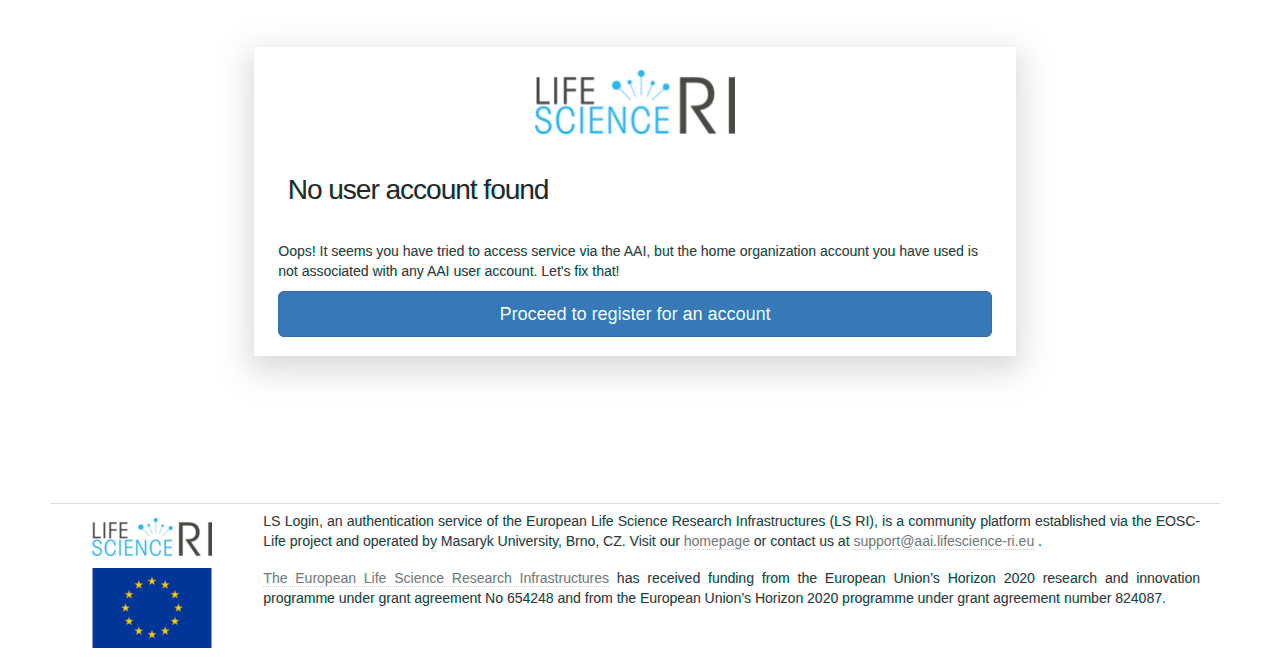Screen dimensions: 1270x663
Task: Open The European Life Science Research Infrastructures link
Action: (436, 578)
